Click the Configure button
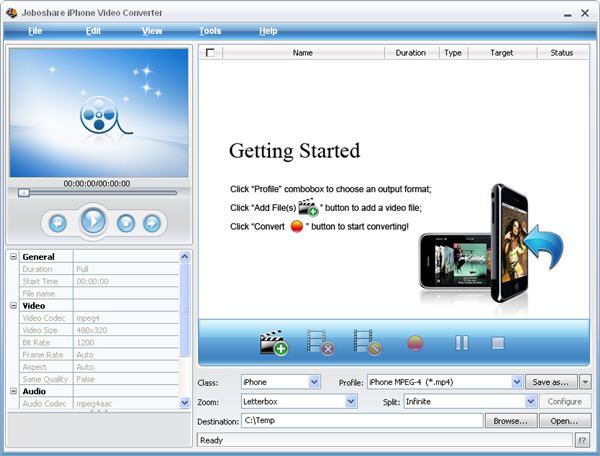The width and height of the screenshot is (600, 456). 565,402
